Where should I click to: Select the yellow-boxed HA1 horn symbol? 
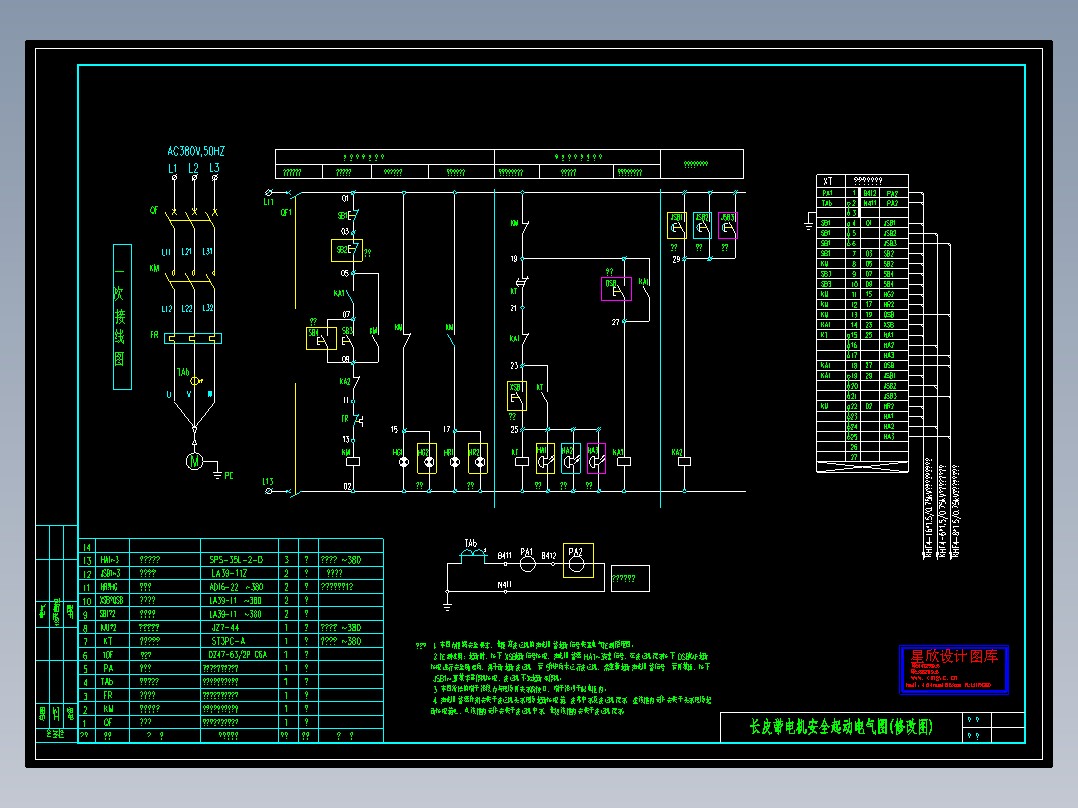point(545,459)
